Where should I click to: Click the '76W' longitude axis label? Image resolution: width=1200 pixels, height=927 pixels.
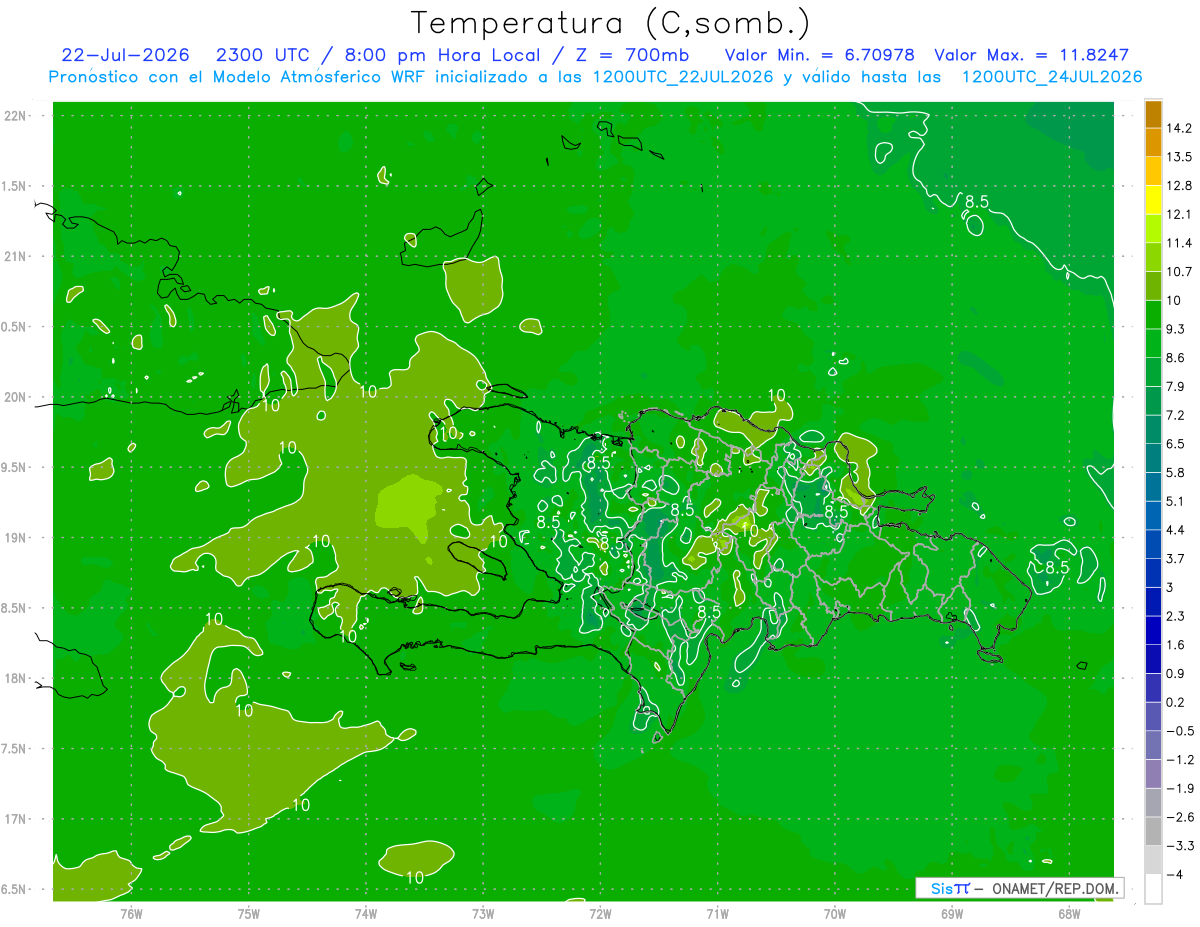(x=131, y=914)
